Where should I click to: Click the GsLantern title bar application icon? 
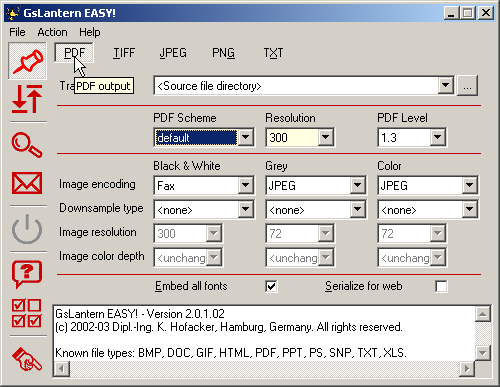pyautogui.click(x=13, y=13)
